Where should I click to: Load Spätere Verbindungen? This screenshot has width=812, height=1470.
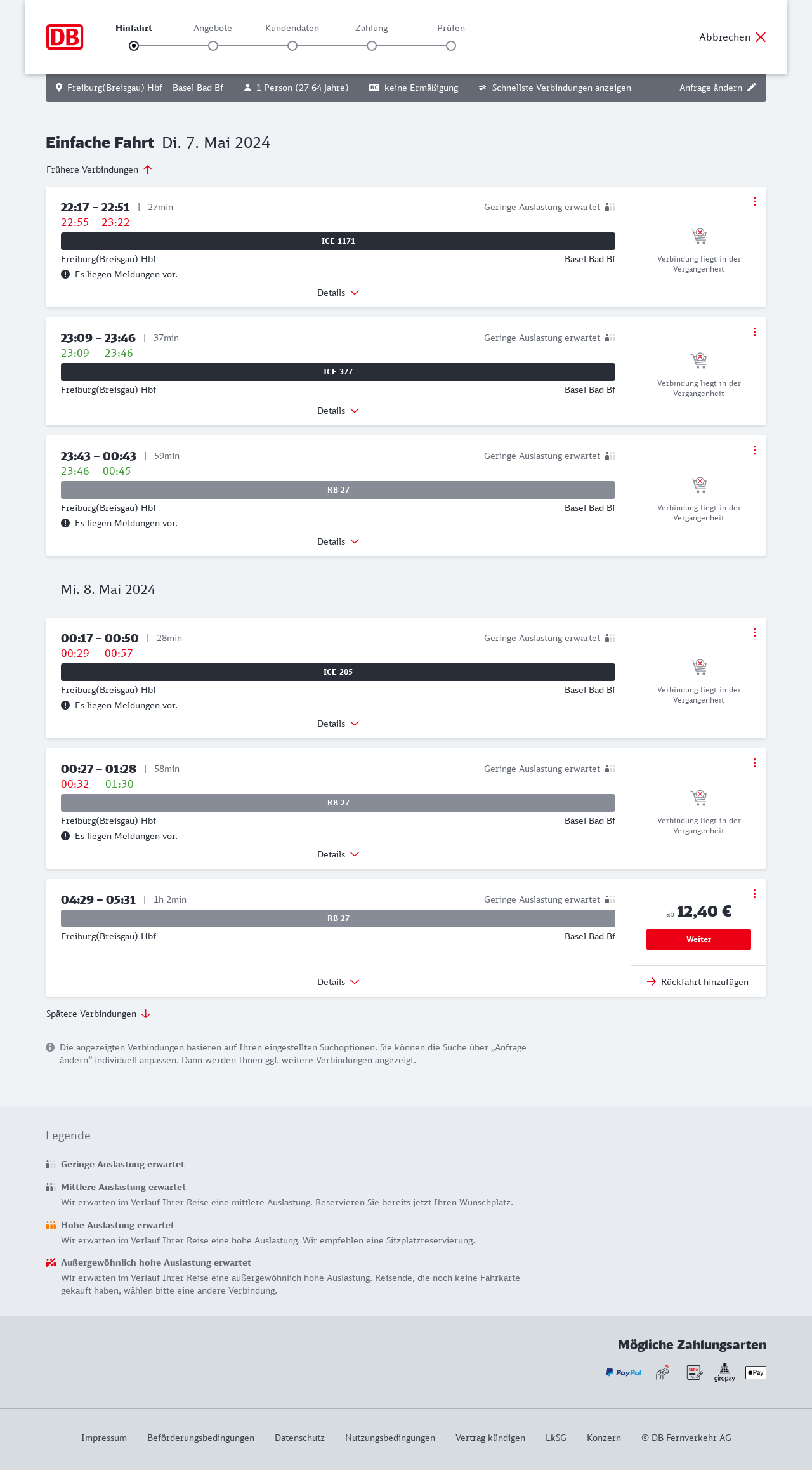[98, 1014]
